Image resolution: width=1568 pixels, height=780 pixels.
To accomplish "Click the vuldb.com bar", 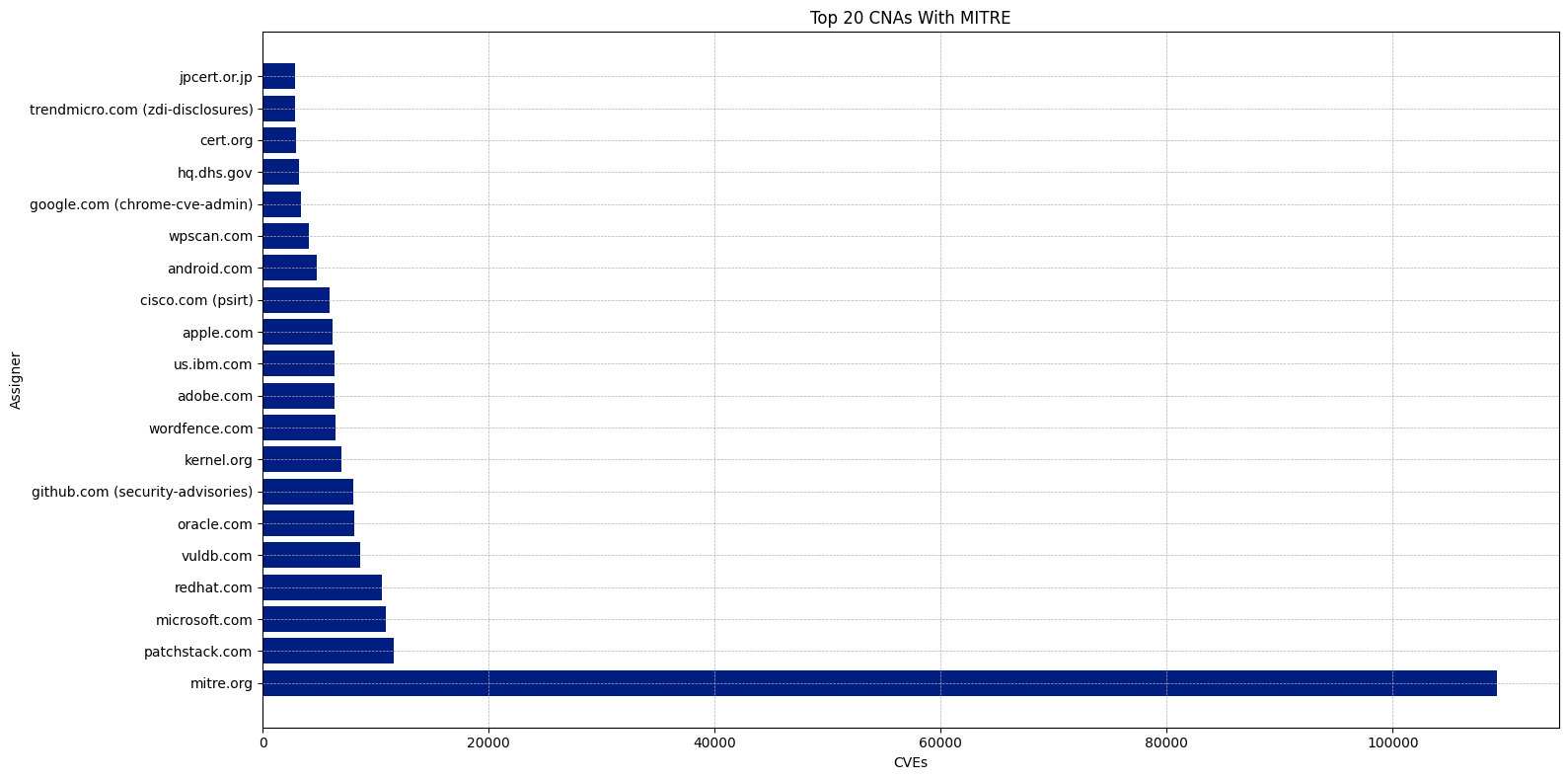I will point(311,556).
